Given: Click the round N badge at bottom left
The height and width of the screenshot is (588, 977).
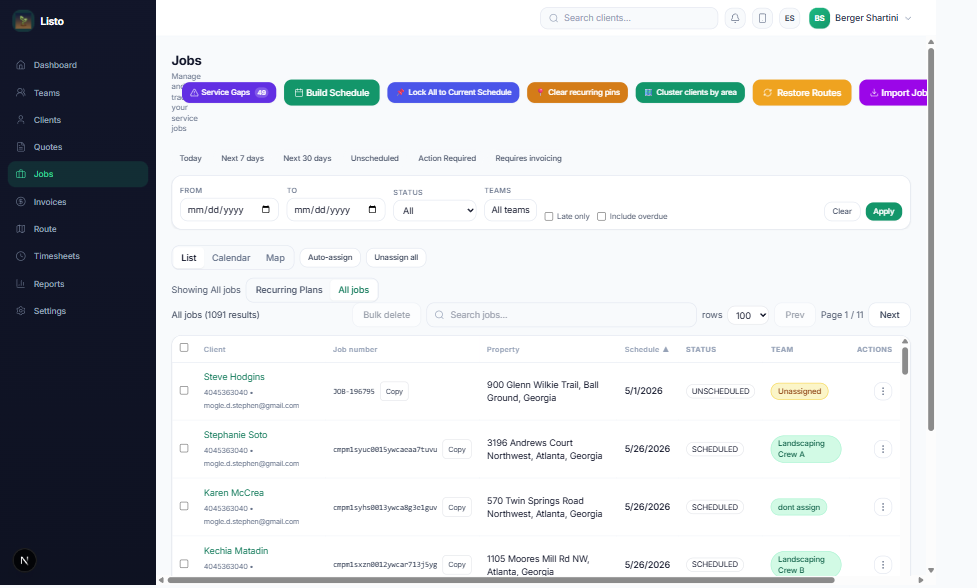Looking at the screenshot, I should click(x=24, y=560).
